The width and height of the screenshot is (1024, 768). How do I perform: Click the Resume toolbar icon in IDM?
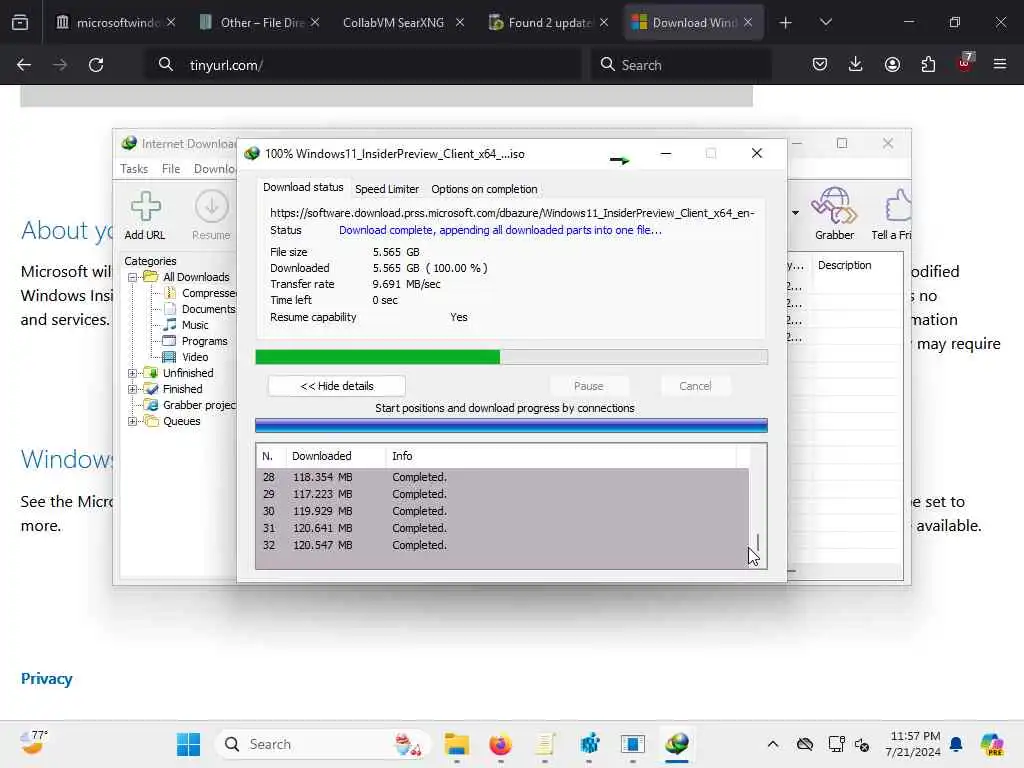211,207
